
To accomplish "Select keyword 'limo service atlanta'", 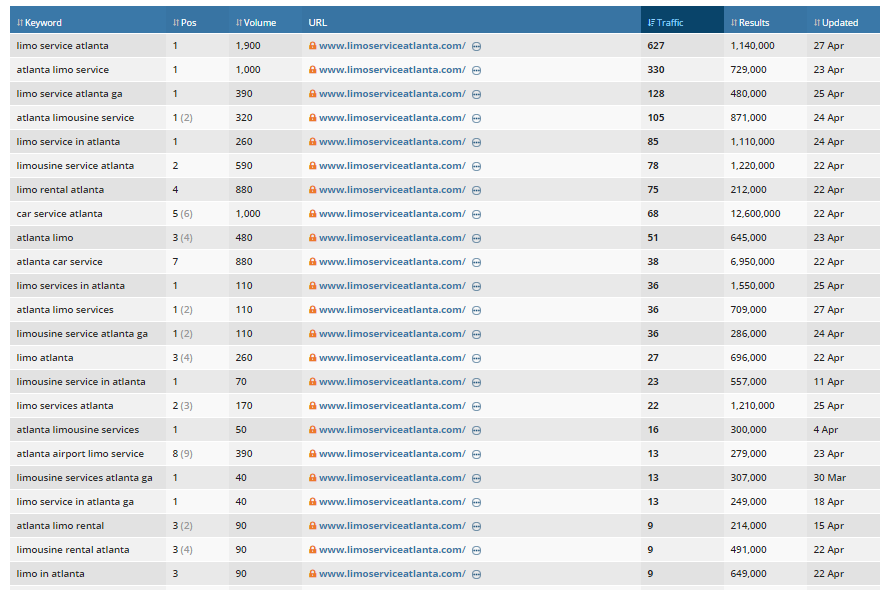I will click(62, 46).
